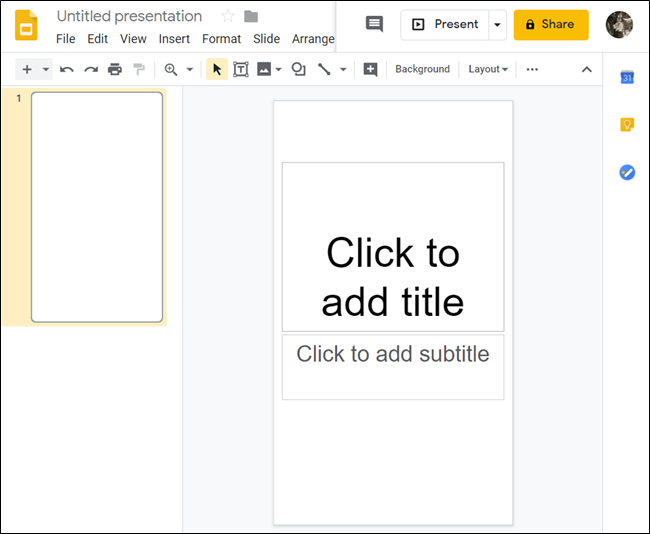Open Google Keep side panel

(x=627, y=125)
